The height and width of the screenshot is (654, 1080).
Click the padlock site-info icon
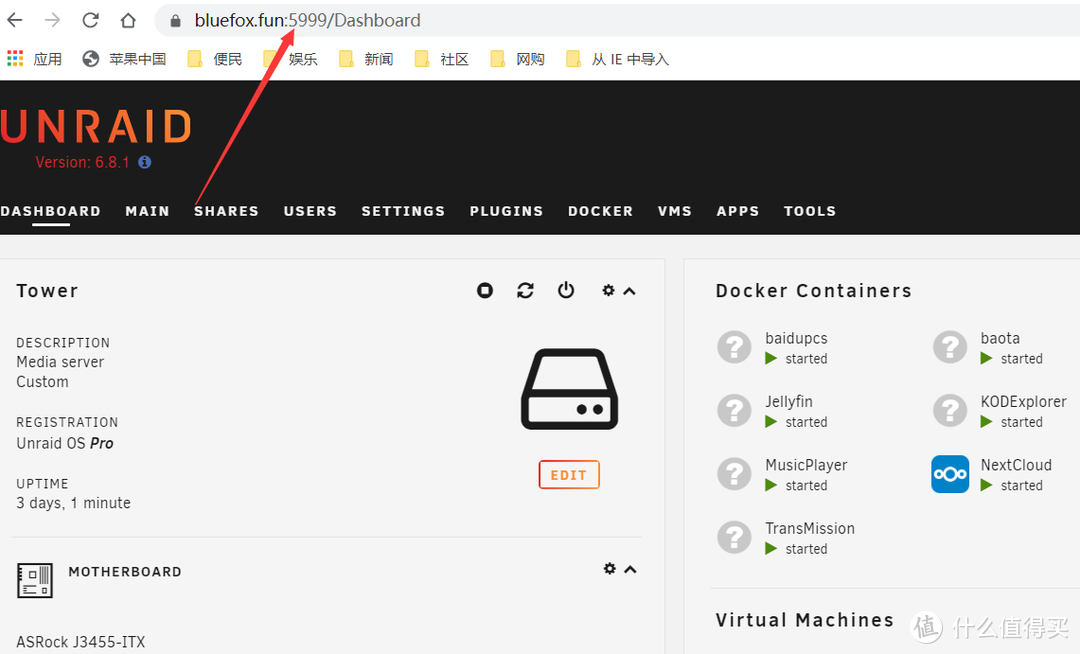[175, 21]
